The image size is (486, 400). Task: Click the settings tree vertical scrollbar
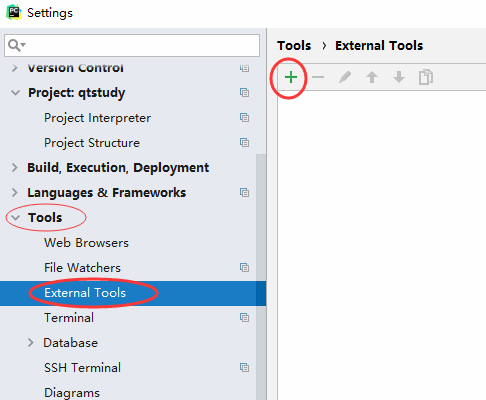(261, 277)
